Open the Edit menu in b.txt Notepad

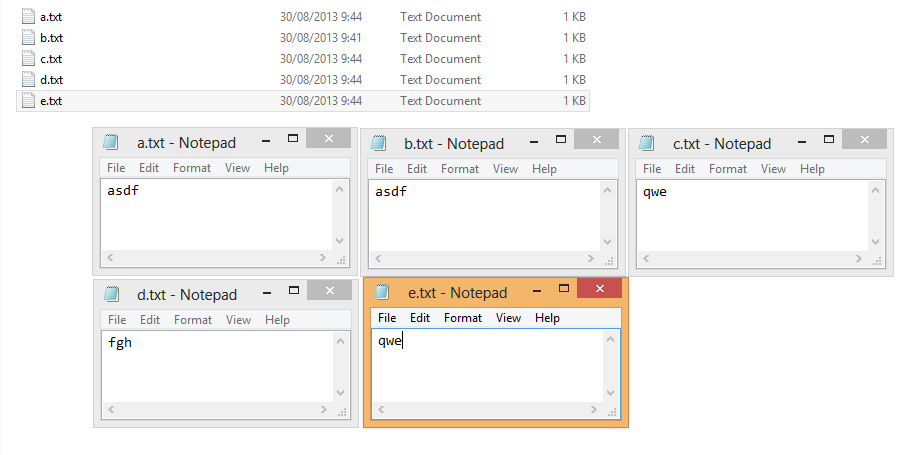click(417, 169)
